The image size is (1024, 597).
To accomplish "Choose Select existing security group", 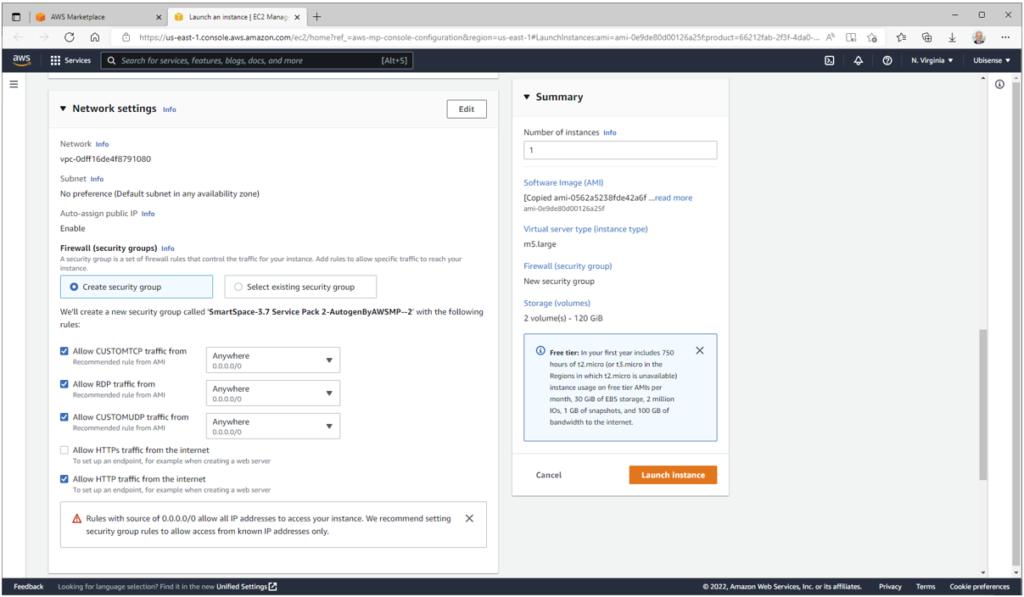I will point(300,287).
